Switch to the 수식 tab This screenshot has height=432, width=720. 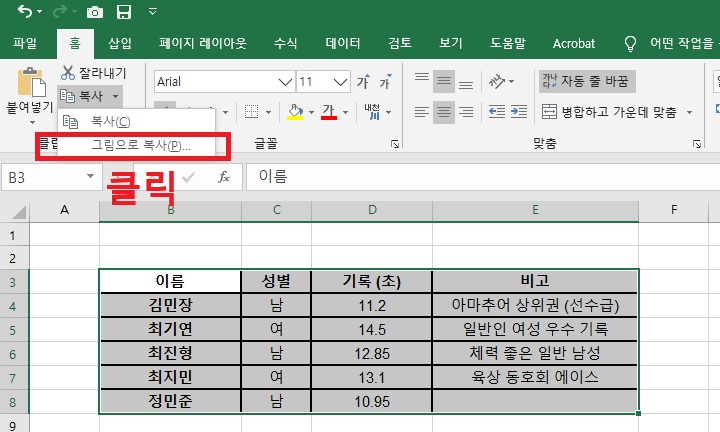pyautogui.click(x=286, y=44)
